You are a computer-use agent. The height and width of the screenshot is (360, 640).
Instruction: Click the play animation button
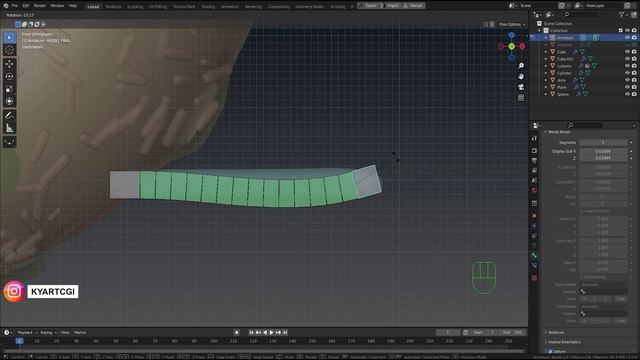(271, 333)
